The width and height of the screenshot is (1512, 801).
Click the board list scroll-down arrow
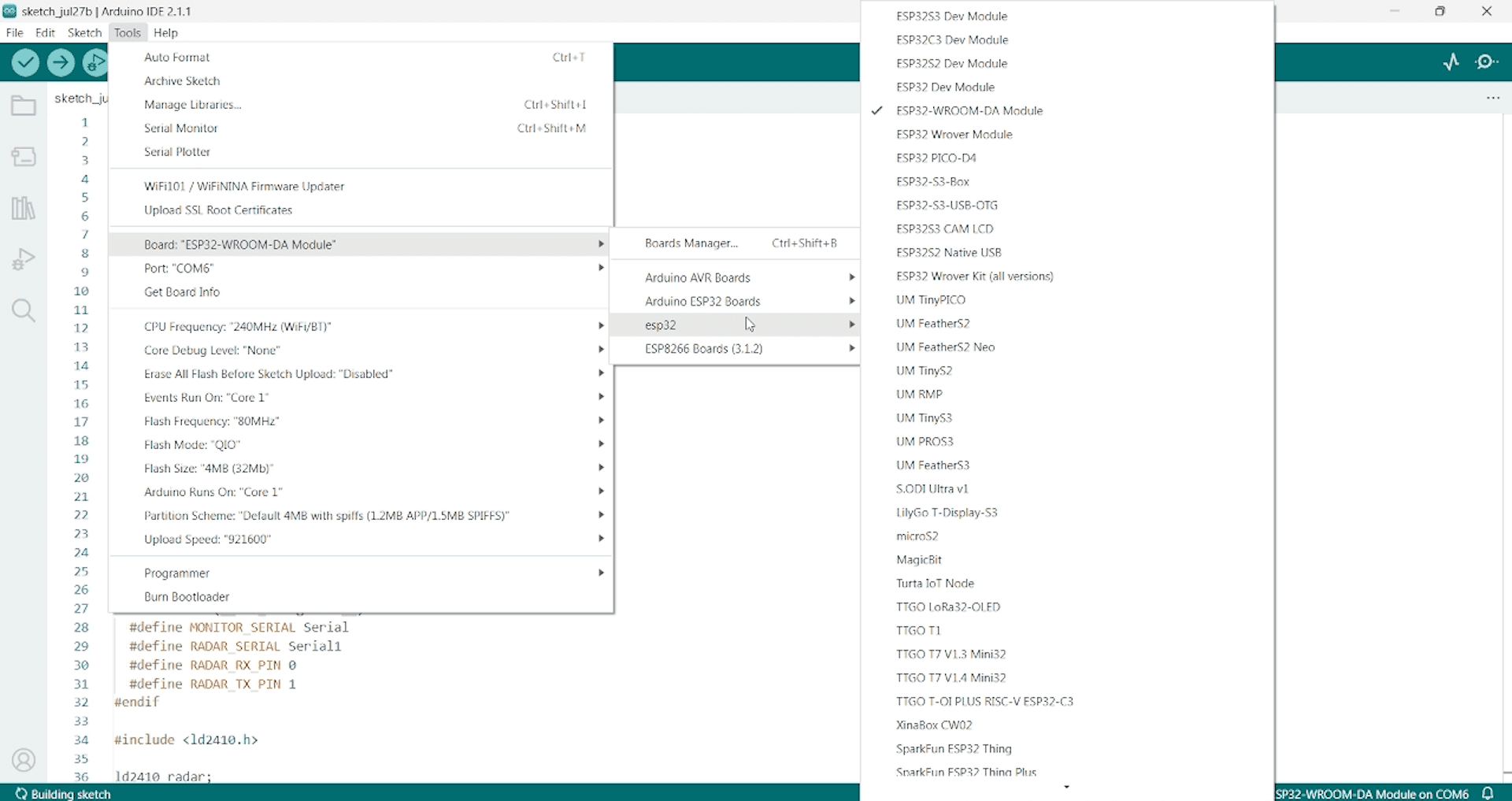(x=1067, y=787)
